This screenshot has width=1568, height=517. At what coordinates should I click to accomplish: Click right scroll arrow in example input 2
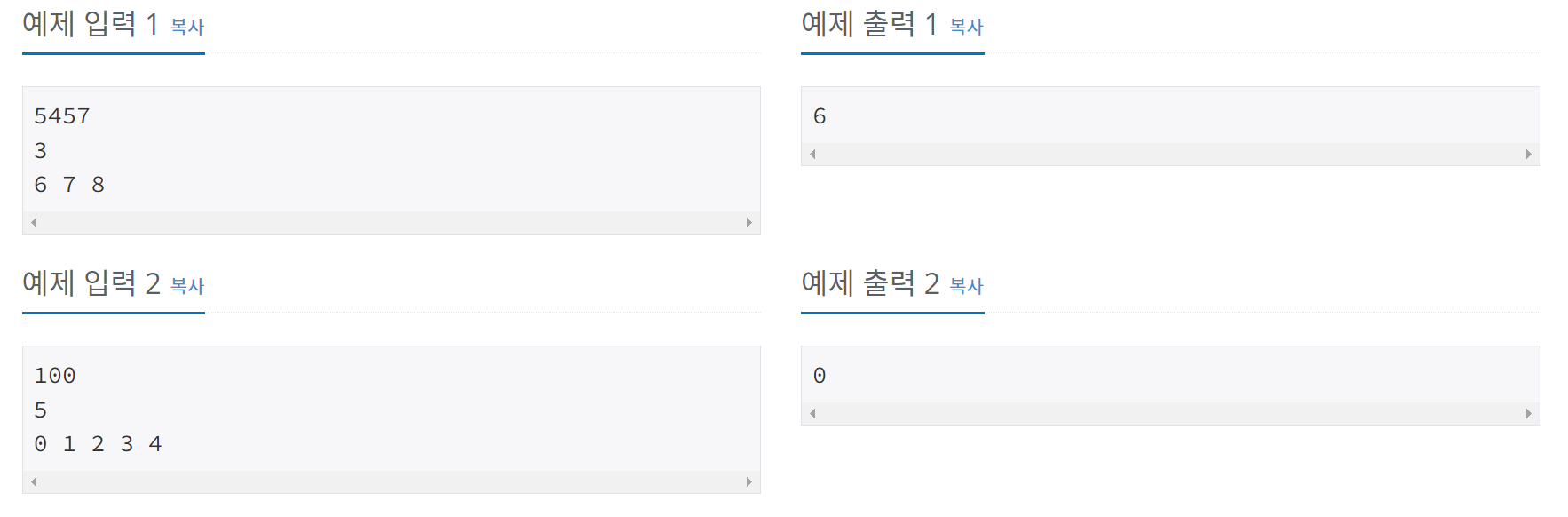[x=749, y=482]
